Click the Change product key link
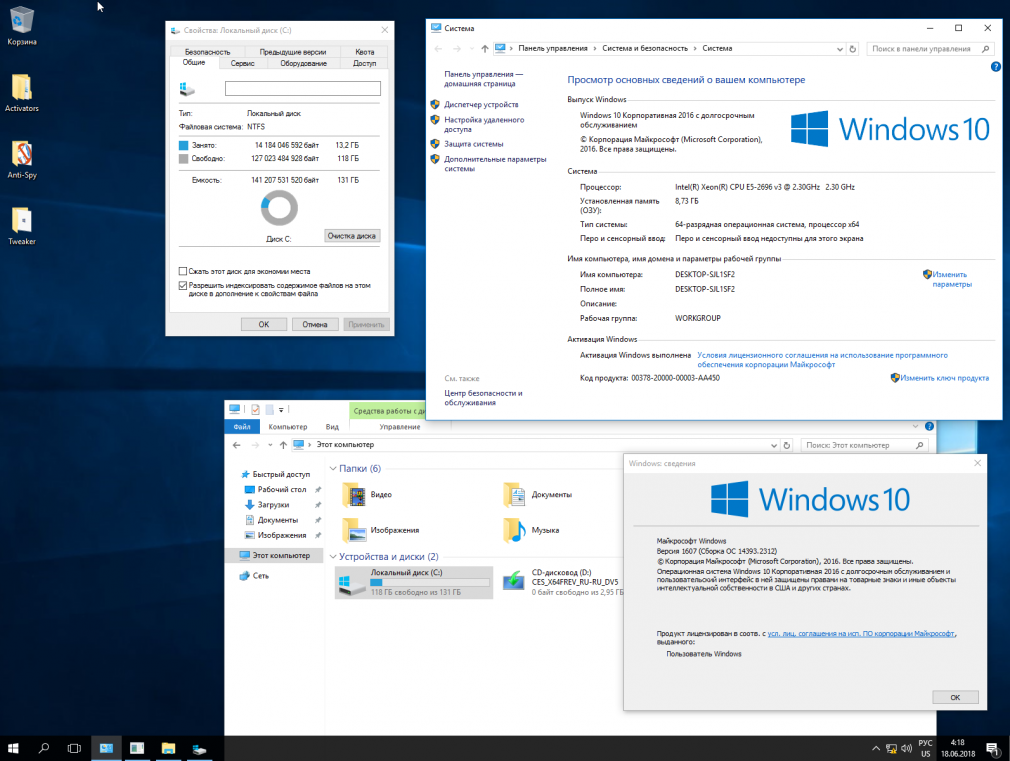The height and width of the screenshot is (761, 1010). pos(944,378)
